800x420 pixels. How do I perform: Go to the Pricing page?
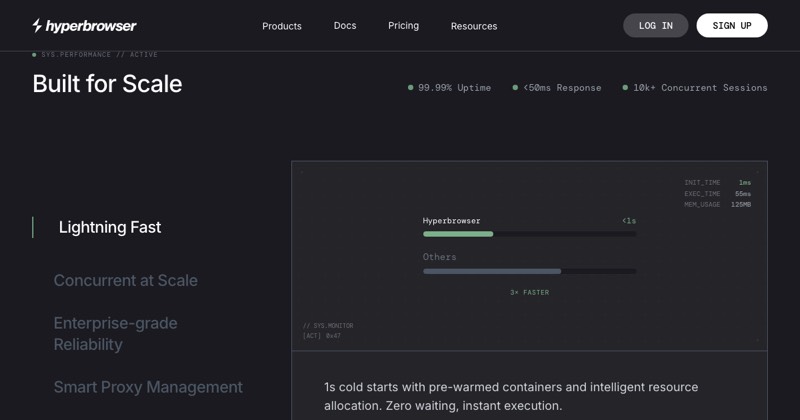pyautogui.click(x=403, y=26)
